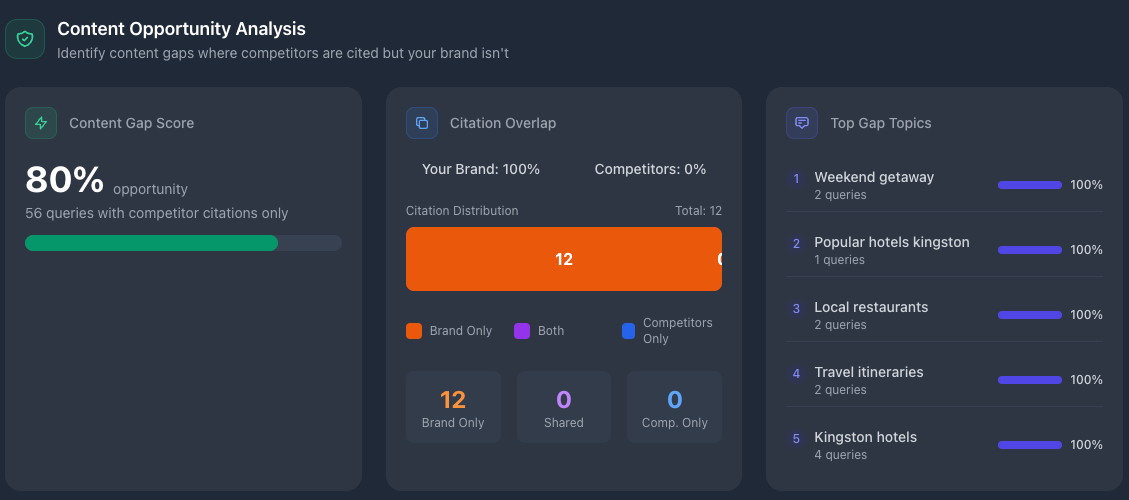Click the Top Gap Topics chat icon
The image size is (1129, 500).
[x=802, y=123]
